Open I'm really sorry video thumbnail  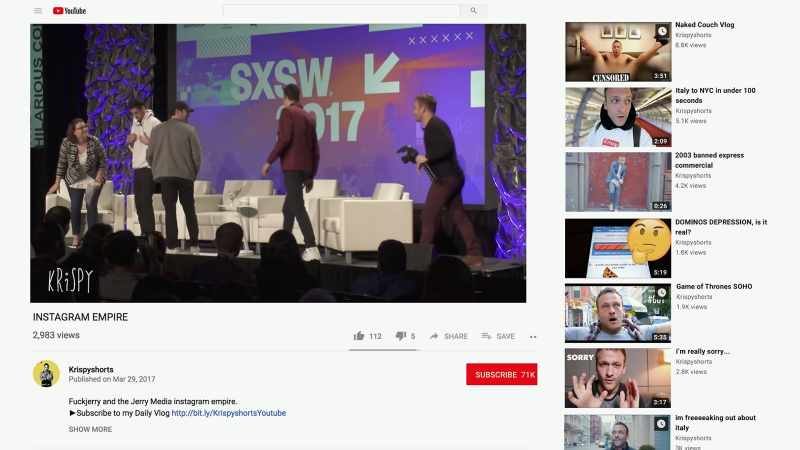(618, 378)
